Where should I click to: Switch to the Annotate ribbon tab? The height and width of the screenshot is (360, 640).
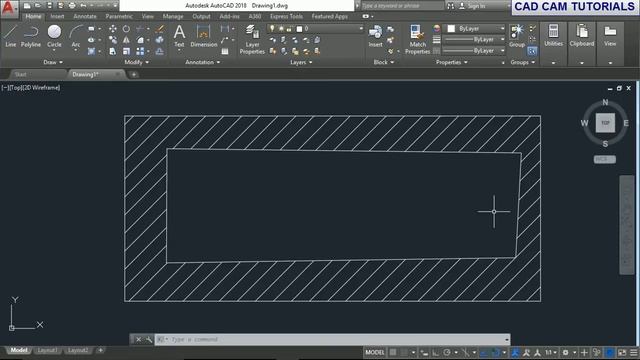(x=85, y=16)
